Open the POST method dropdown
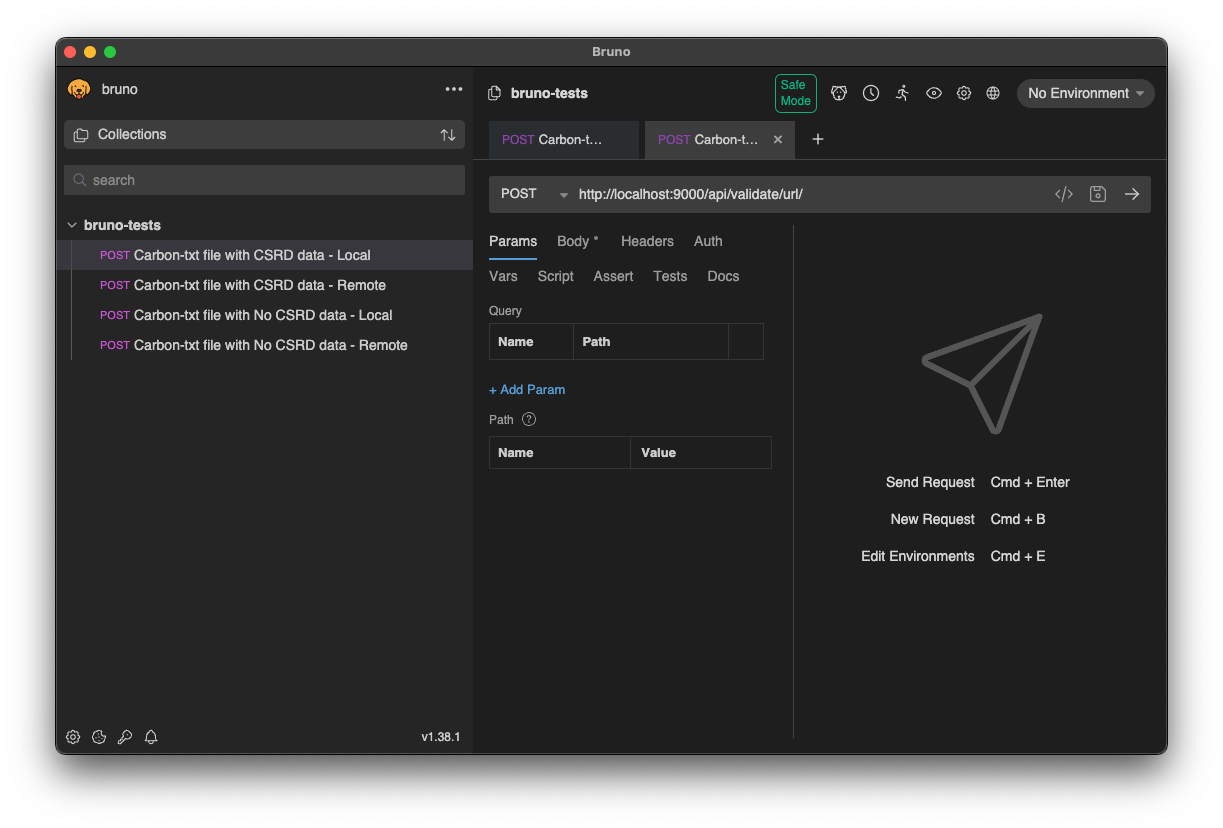Screen dimensions: 1223x828 [533, 194]
